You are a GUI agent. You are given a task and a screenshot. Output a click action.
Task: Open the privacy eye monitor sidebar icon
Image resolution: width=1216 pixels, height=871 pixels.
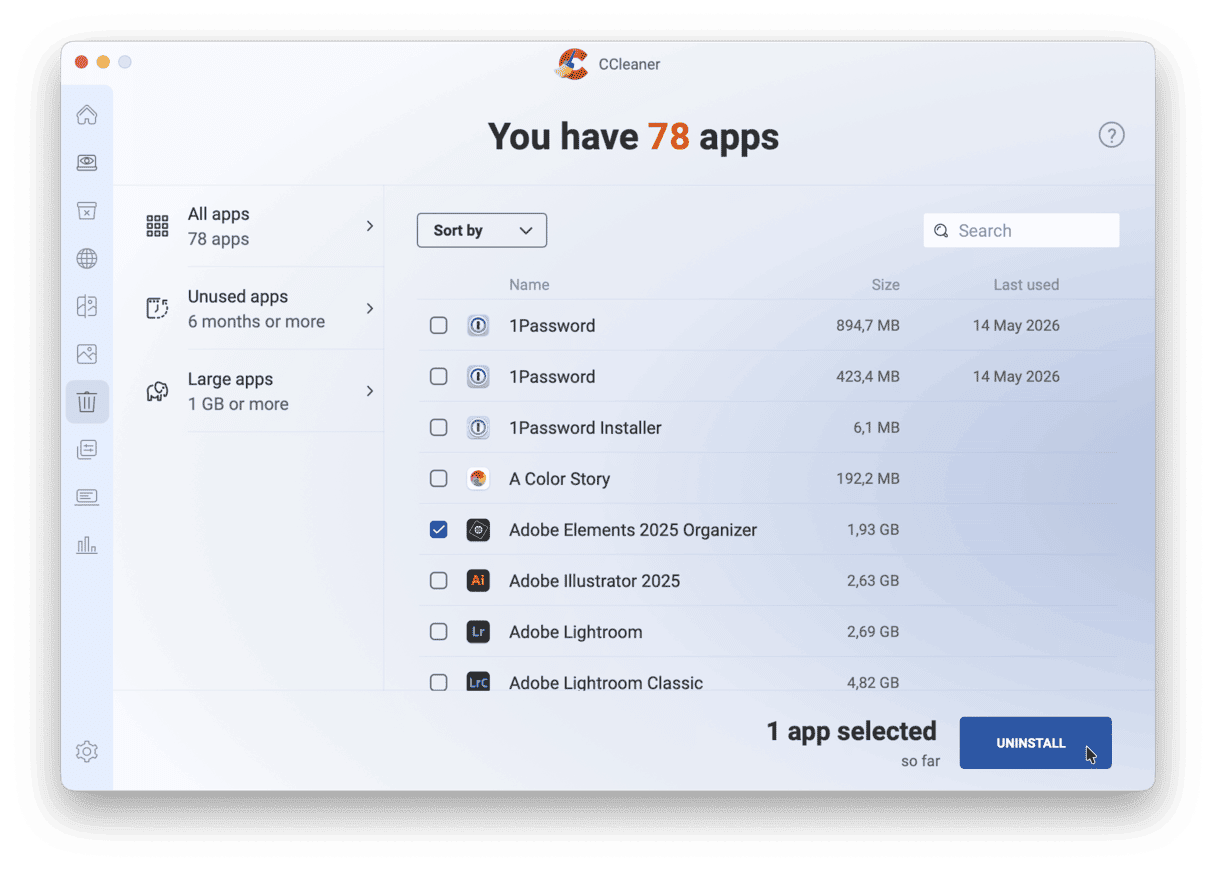(87, 162)
